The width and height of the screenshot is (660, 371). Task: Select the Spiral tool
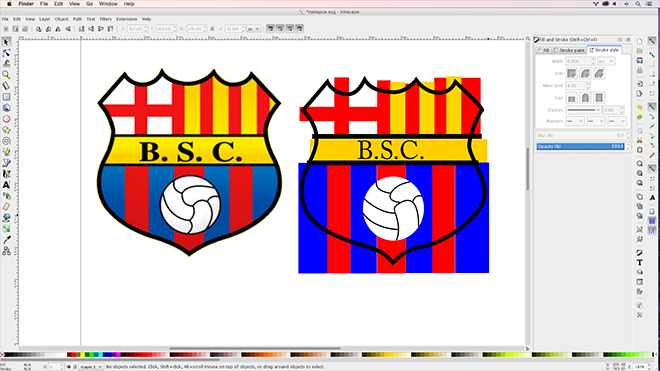[x=6, y=141]
